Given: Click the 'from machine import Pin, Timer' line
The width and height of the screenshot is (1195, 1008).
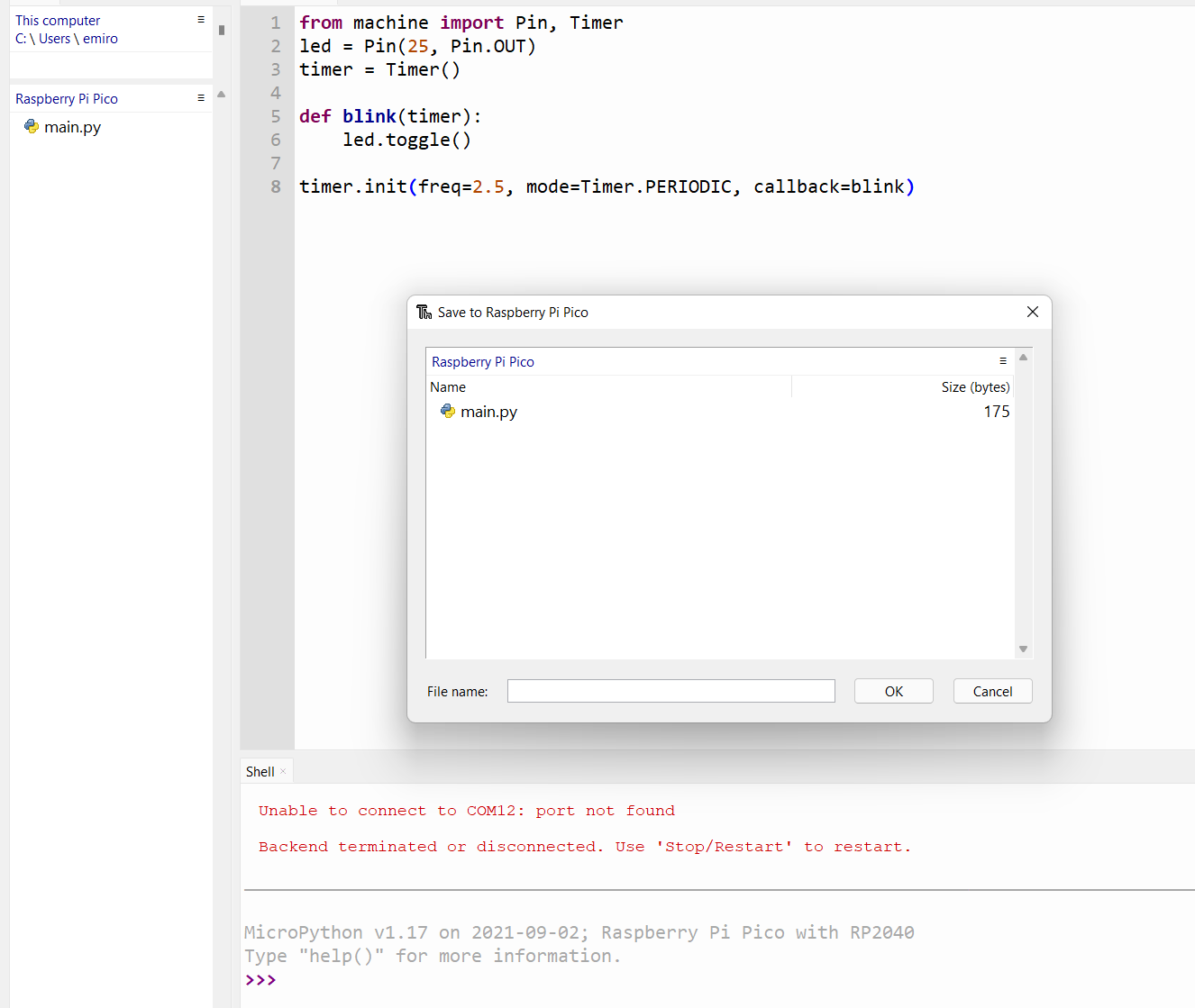Looking at the screenshot, I should tap(461, 23).
